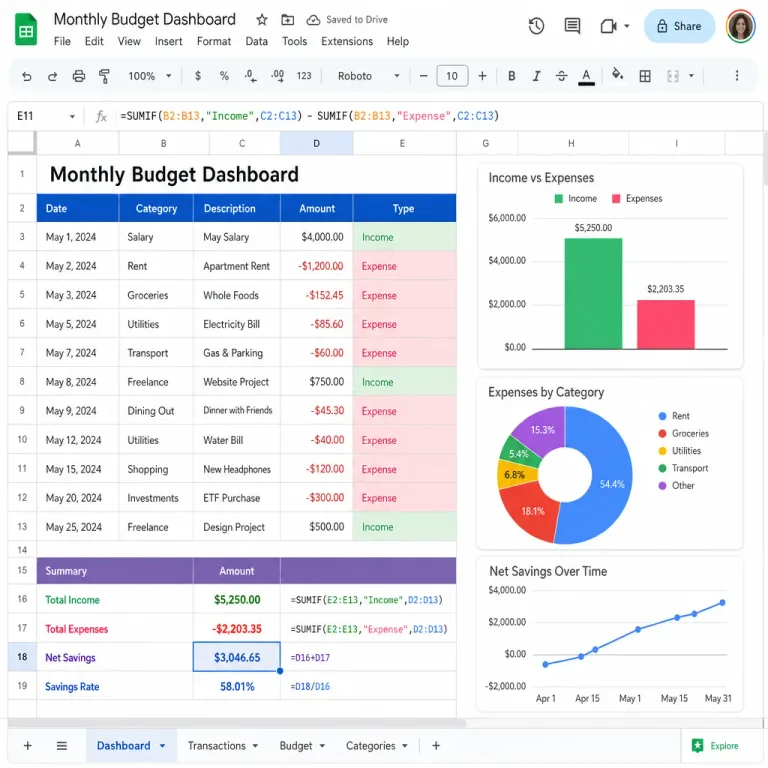Open Categories tab dropdown arrow

405,745
